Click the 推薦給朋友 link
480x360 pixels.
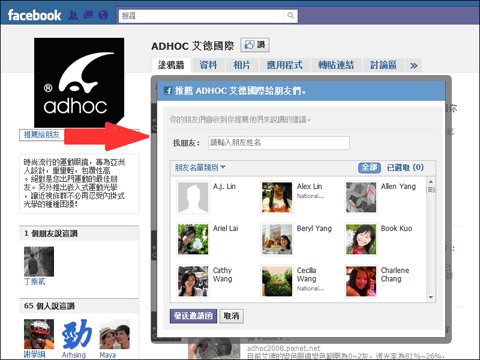(x=42, y=135)
